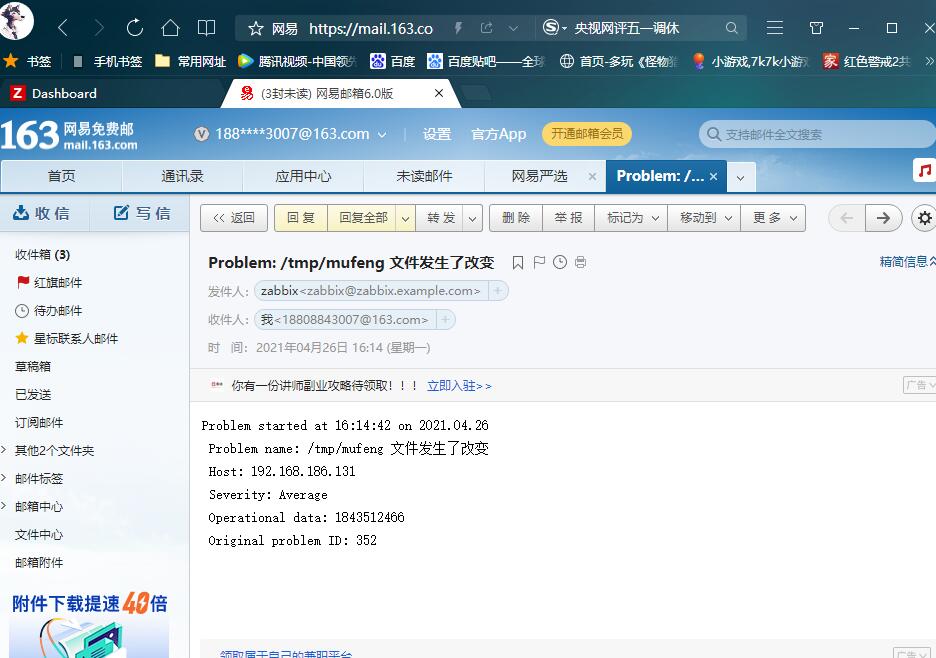Click the 删除 delete button
This screenshot has width=936, height=658.
pos(516,218)
